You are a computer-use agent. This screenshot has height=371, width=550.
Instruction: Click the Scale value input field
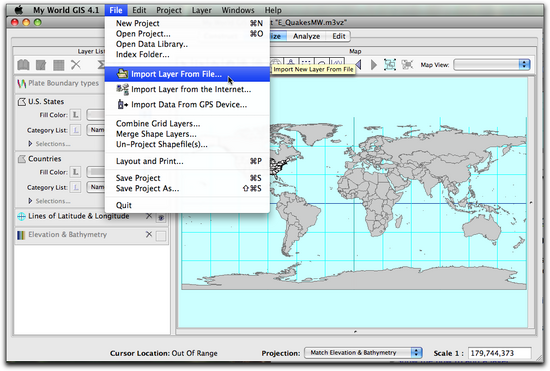[499, 353]
